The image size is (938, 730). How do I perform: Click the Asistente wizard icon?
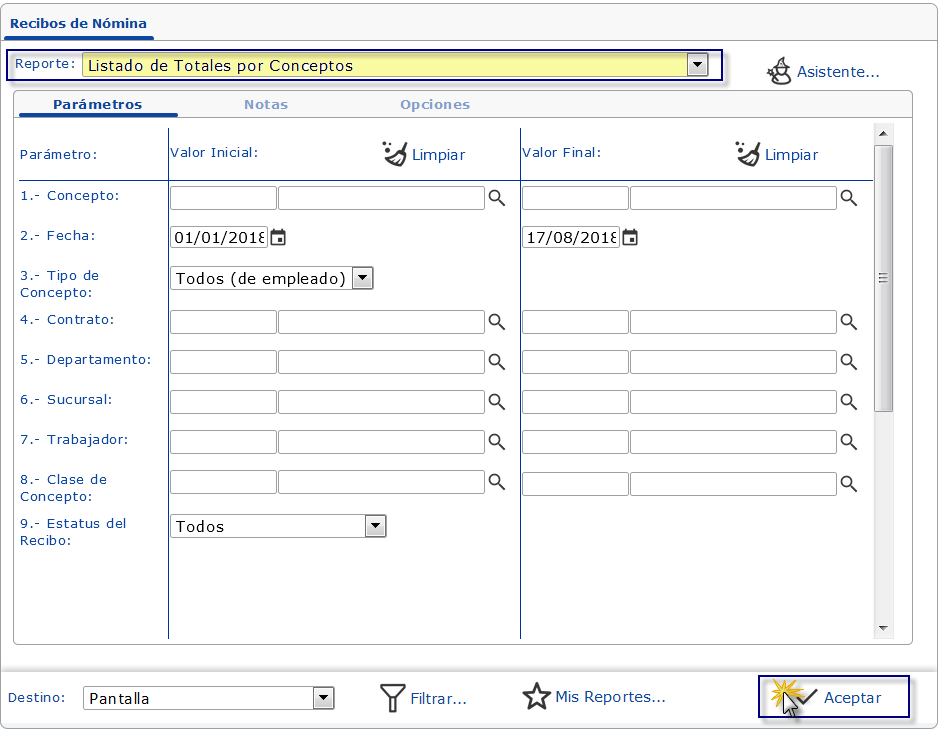click(x=779, y=71)
